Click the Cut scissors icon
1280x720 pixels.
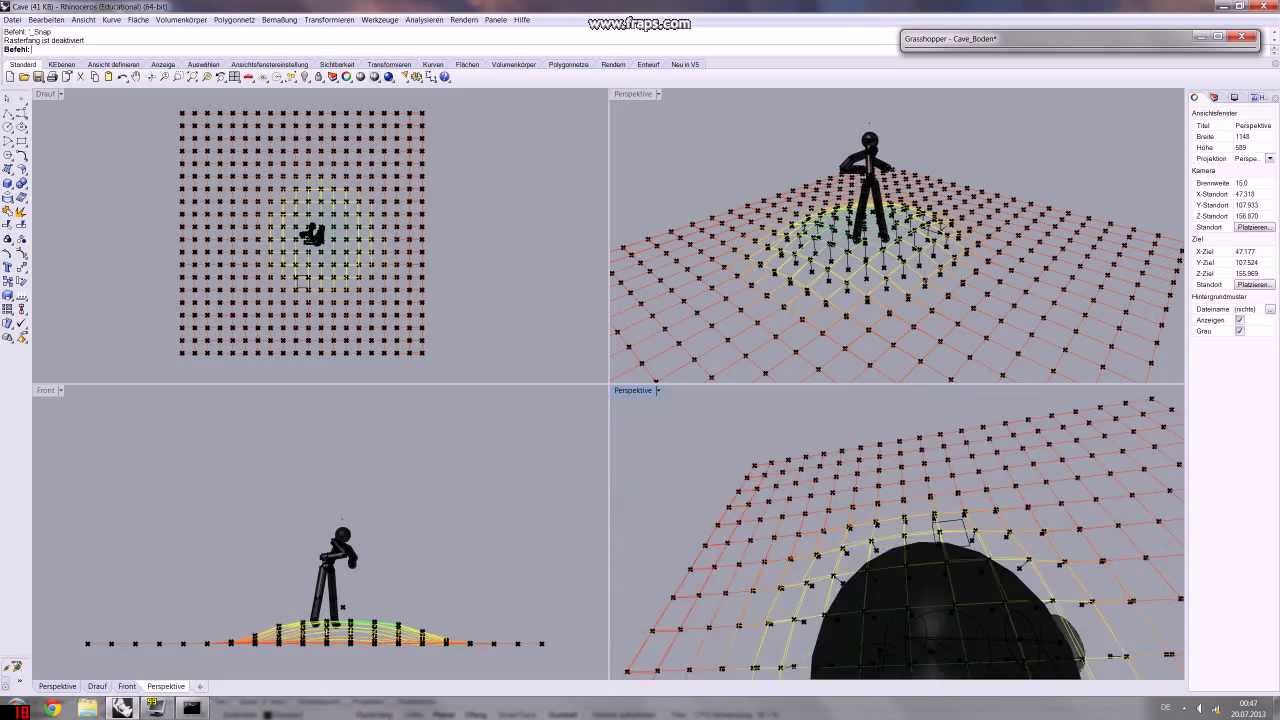click(81, 77)
